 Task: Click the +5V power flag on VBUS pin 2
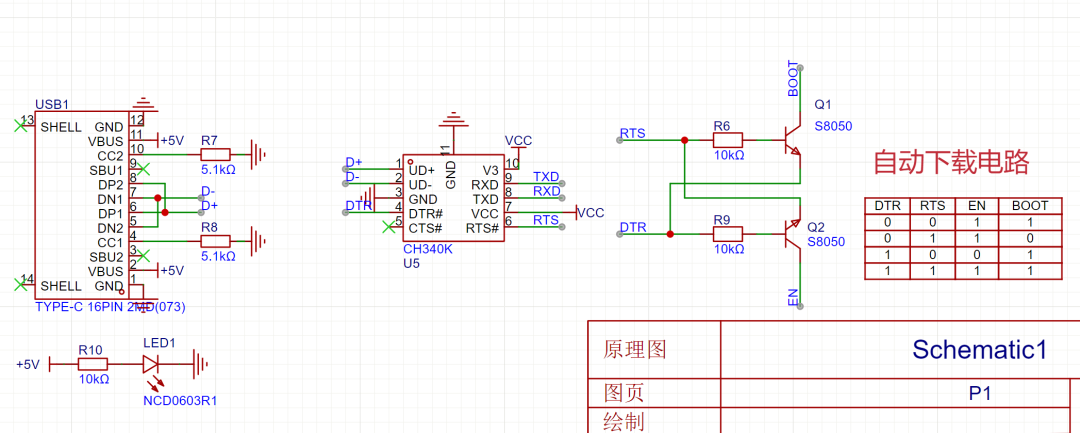(x=171, y=270)
